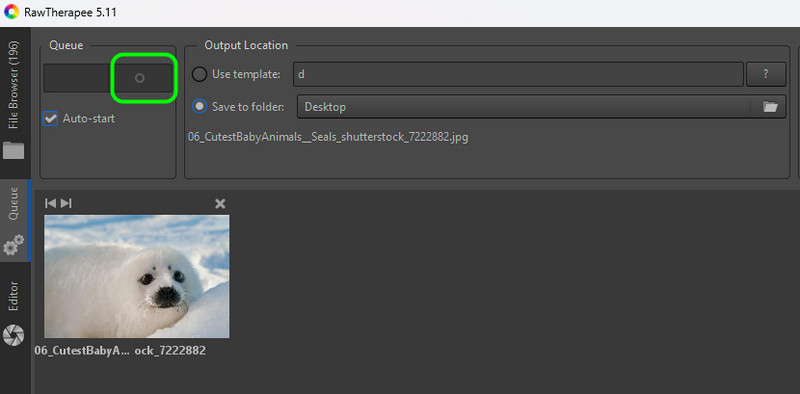The image size is (800, 394).
Task: Click the 06_CutestBabyA... ock_7222882 filename label
Action: (120, 351)
